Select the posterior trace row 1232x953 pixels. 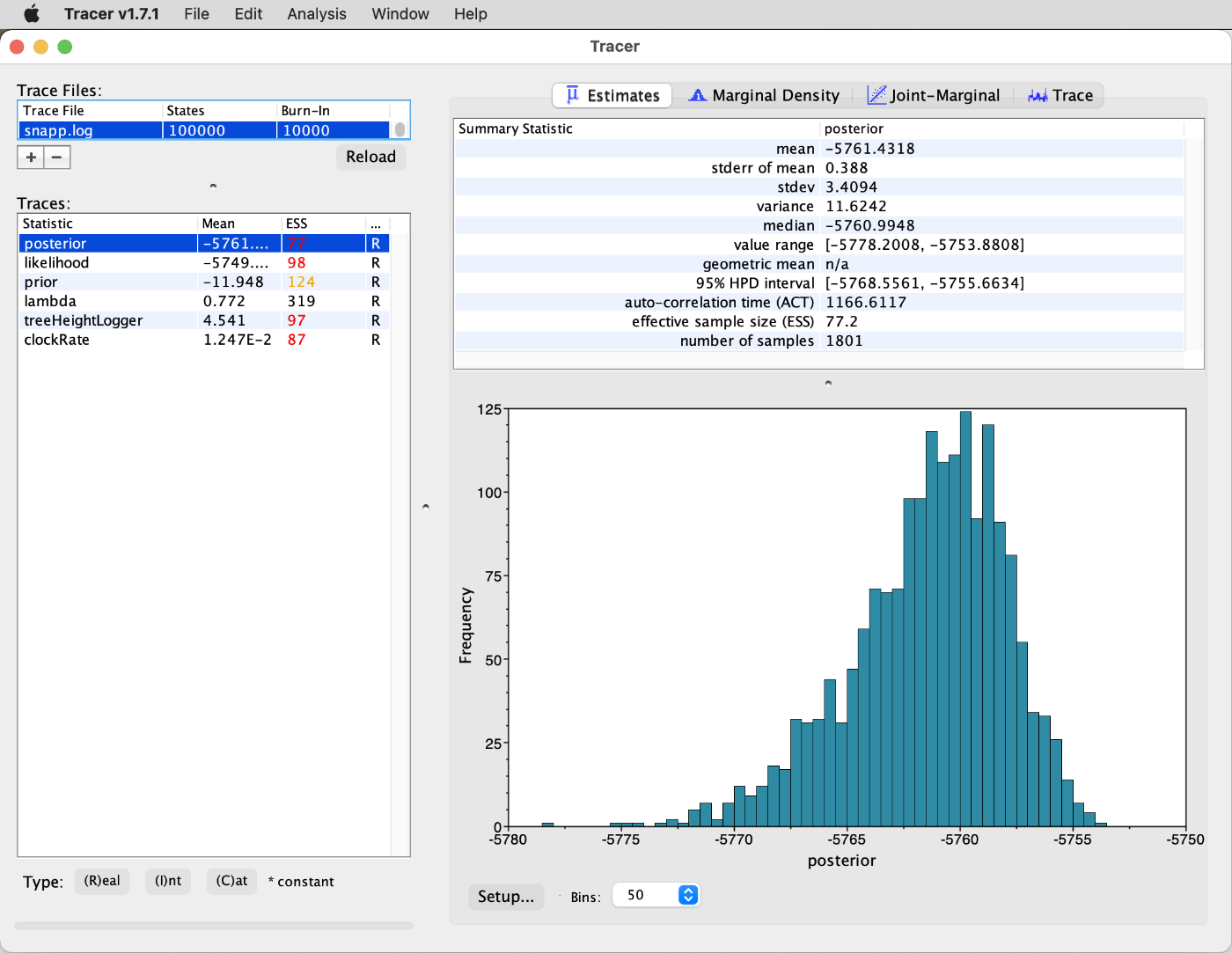(x=204, y=244)
